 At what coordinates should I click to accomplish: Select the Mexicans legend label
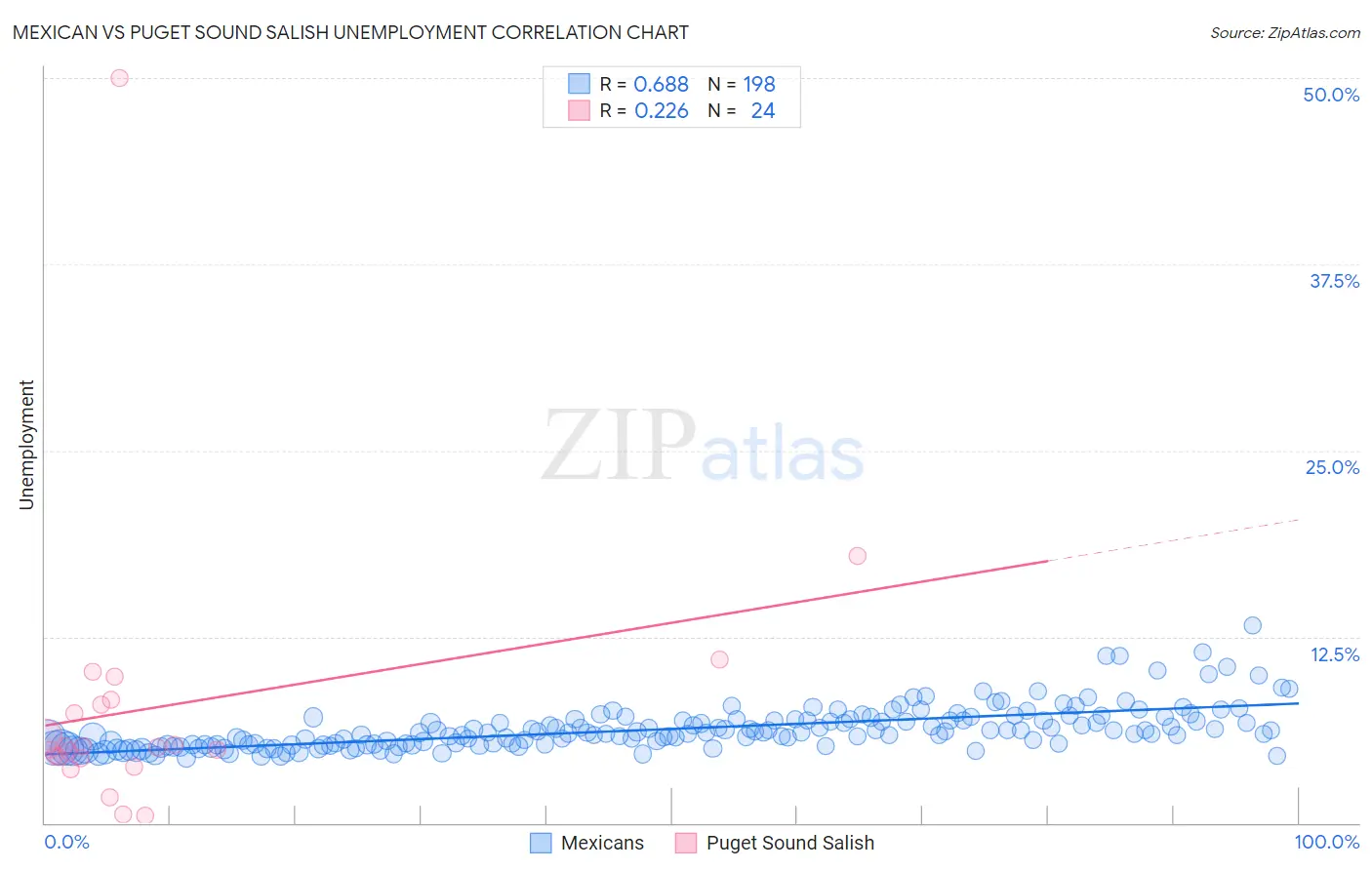[602, 843]
